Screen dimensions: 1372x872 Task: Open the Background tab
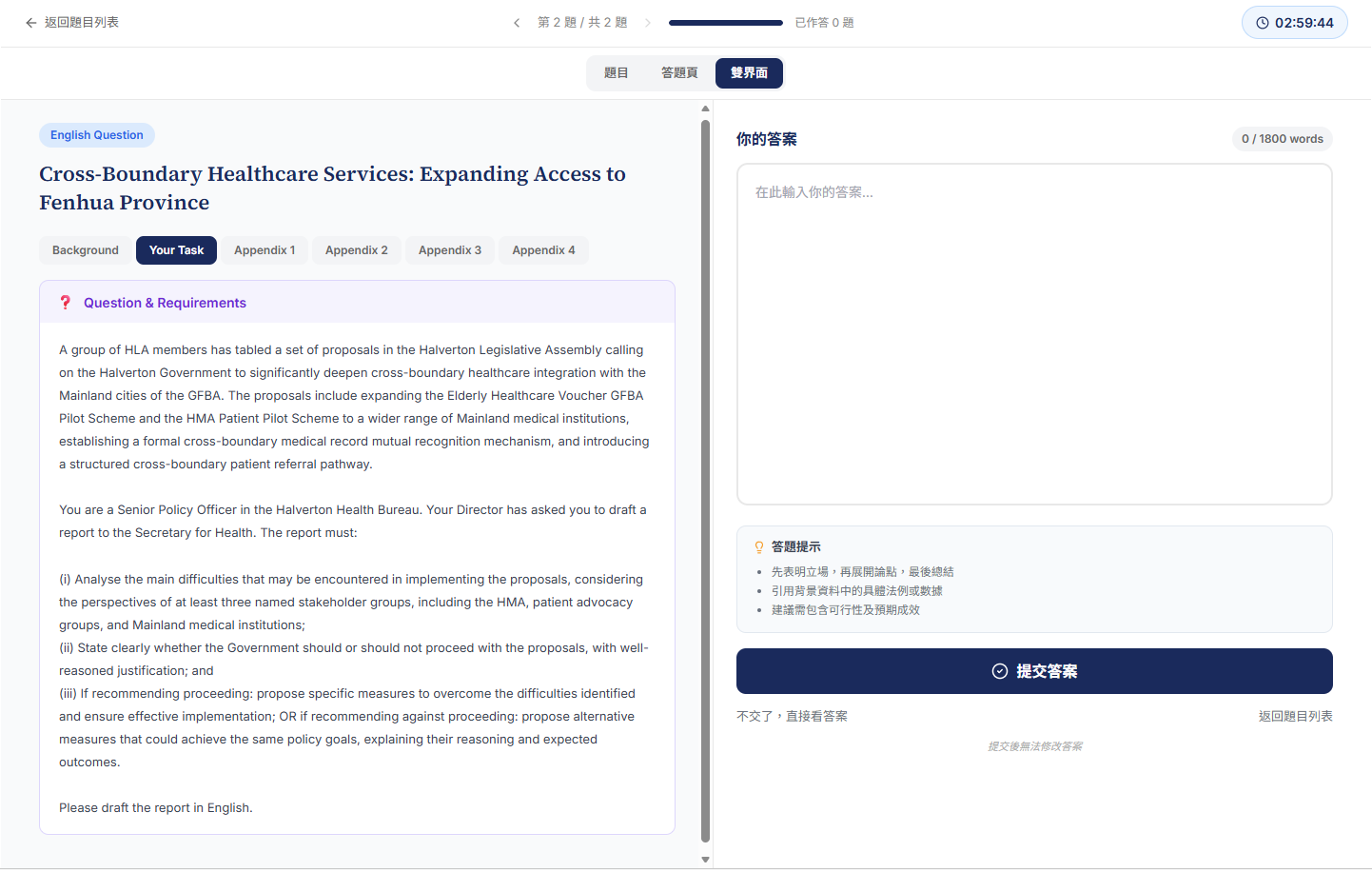86,250
